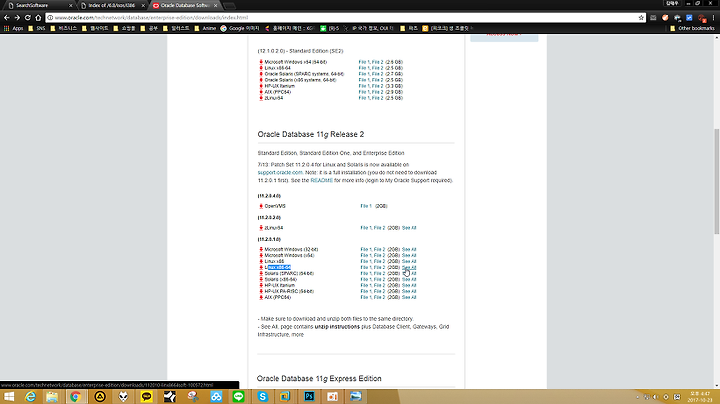Click the Oracle Database 11g Express Edition heading
This screenshot has width=720, height=404.
point(319,379)
